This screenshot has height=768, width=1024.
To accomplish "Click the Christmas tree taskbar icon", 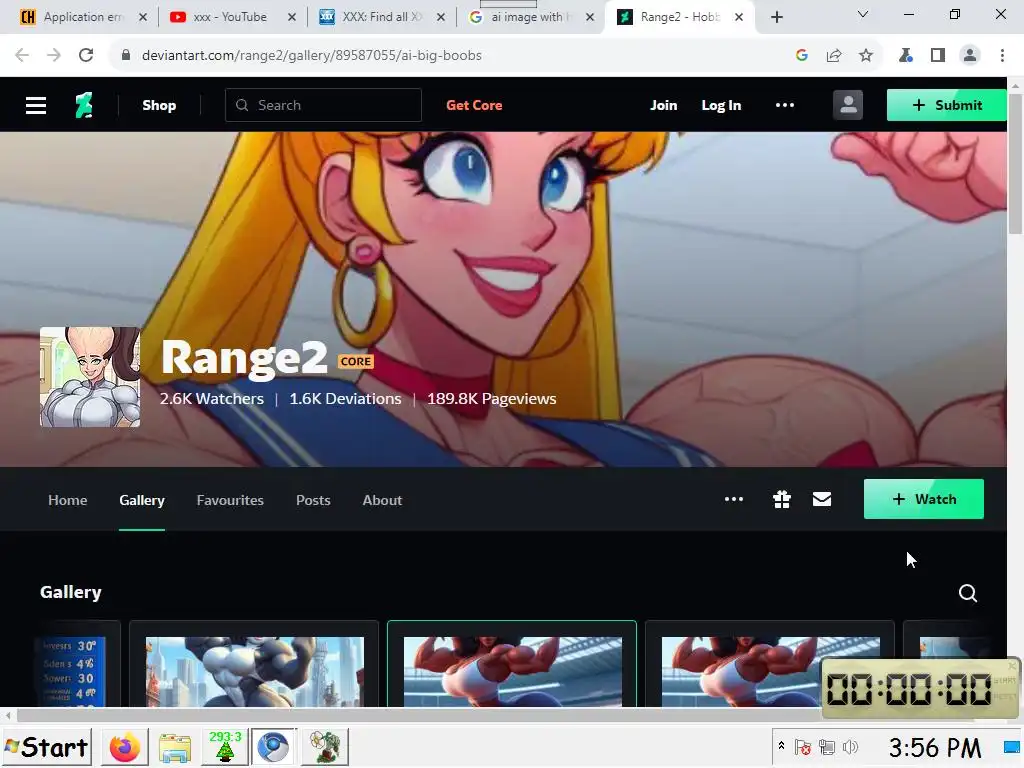I will (x=225, y=747).
